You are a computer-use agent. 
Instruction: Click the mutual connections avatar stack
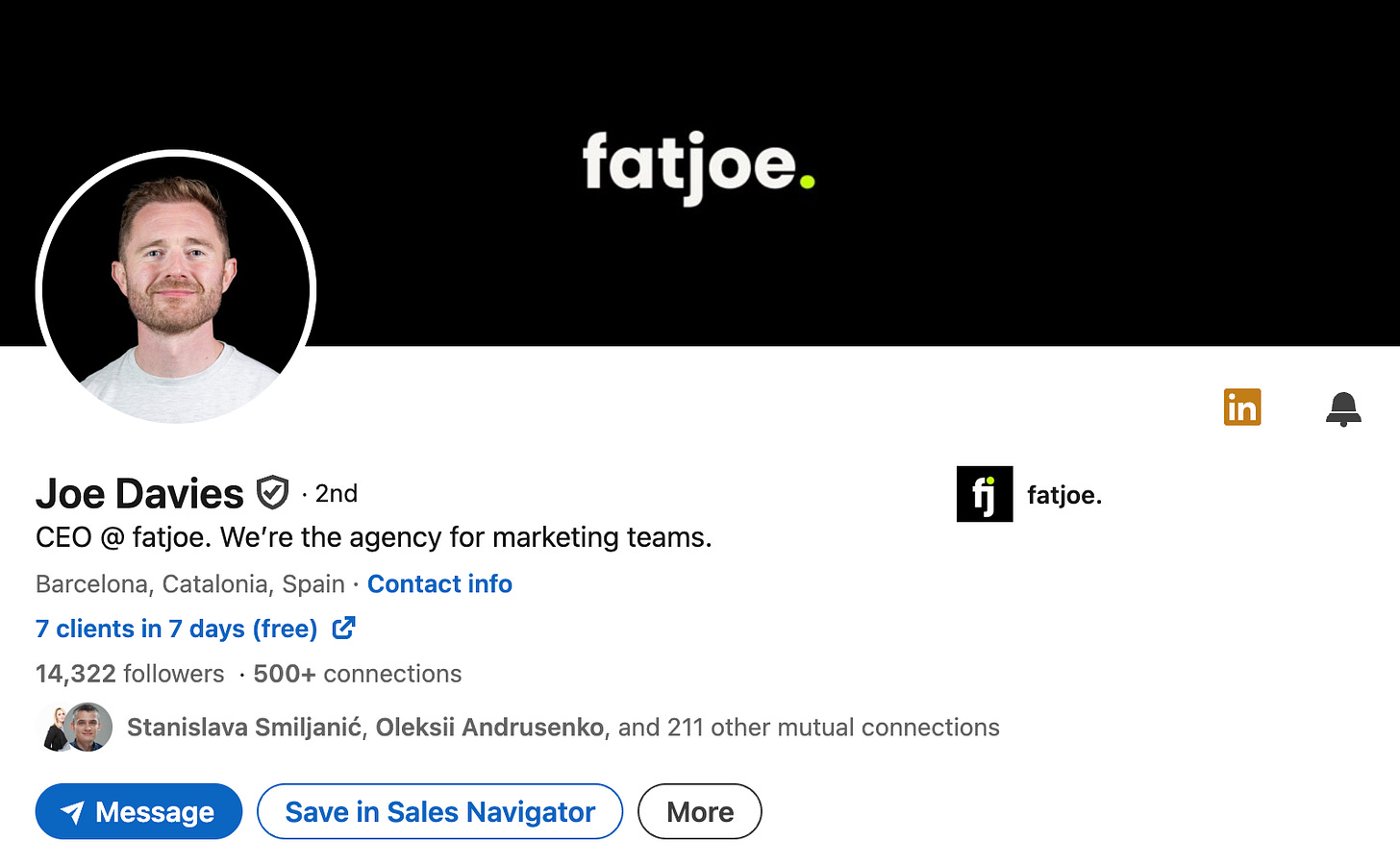[x=74, y=728]
